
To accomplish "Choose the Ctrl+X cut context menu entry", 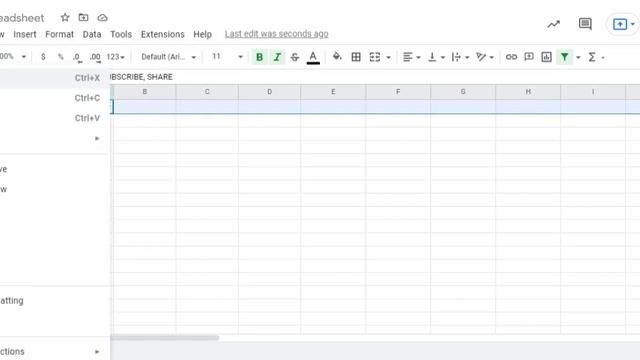I will (55, 78).
